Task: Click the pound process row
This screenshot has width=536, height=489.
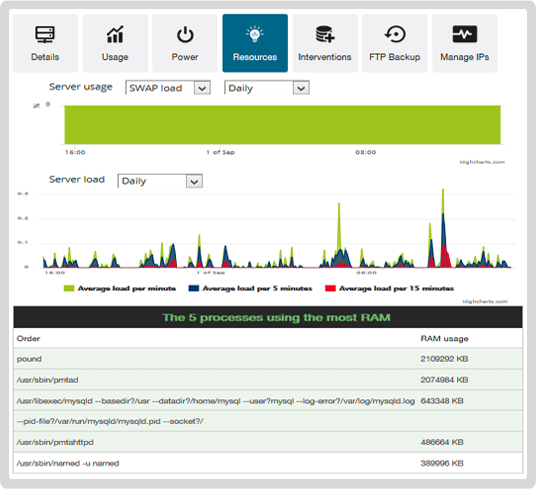Action: (x=268, y=359)
